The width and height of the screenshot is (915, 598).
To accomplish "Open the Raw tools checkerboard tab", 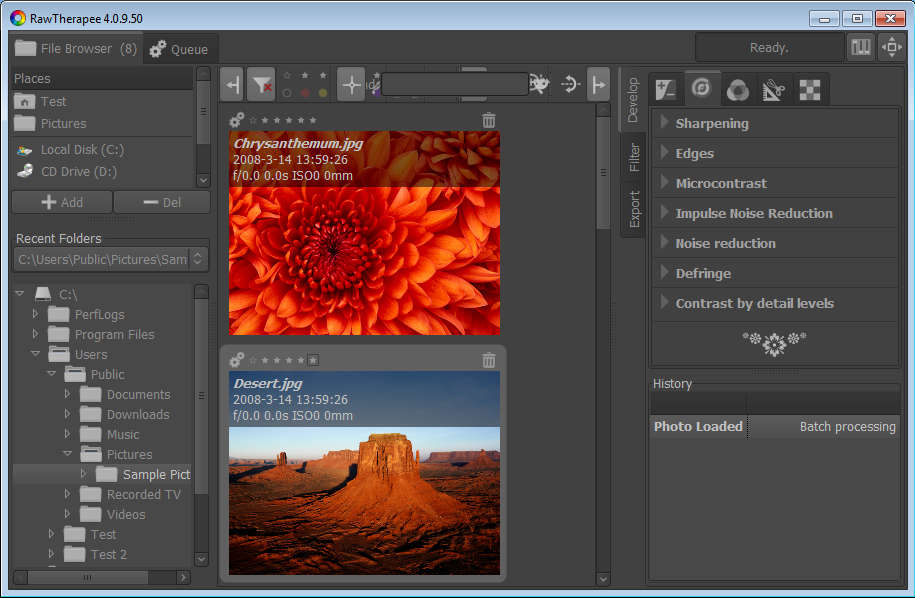I will (810, 90).
